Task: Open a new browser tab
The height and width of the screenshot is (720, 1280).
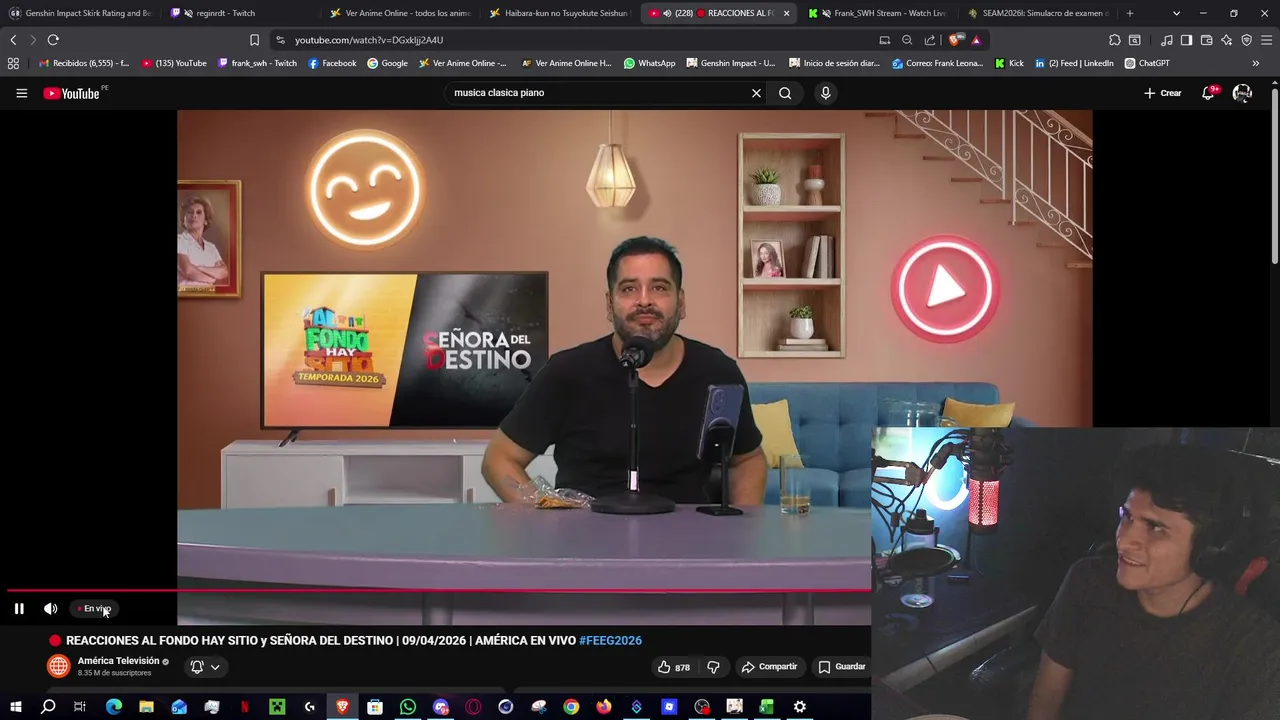Action: tap(1130, 13)
